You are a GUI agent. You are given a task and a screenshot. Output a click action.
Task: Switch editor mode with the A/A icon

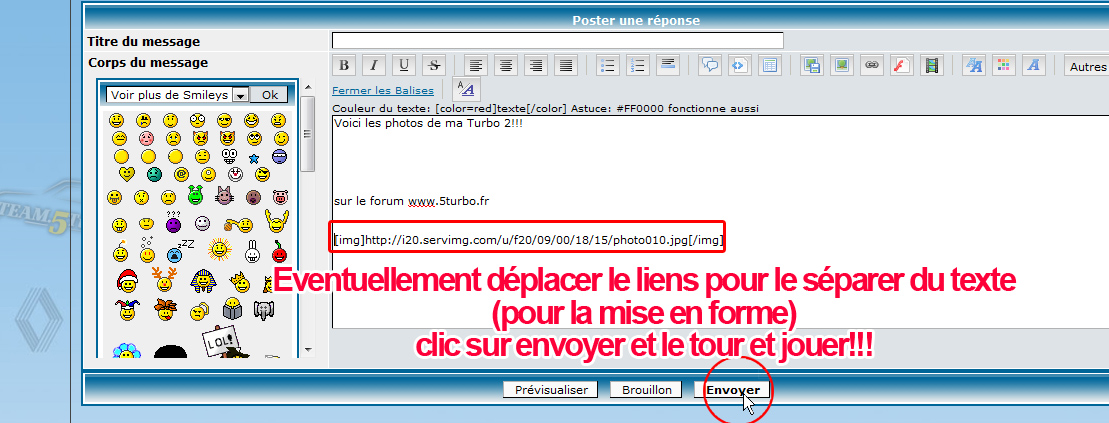465,90
